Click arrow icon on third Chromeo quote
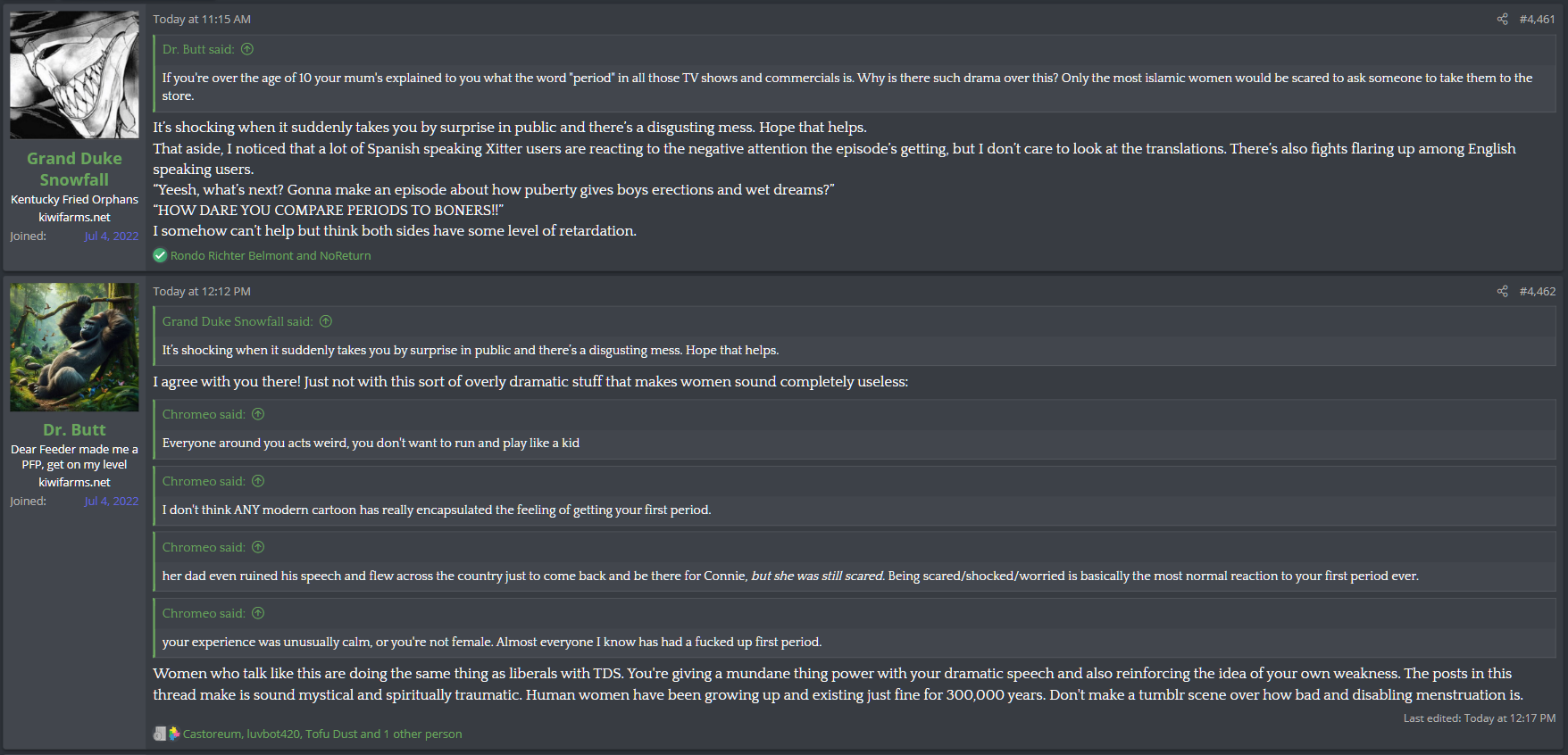This screenshot has width=1568, height=755. click(x=258, y=547)
